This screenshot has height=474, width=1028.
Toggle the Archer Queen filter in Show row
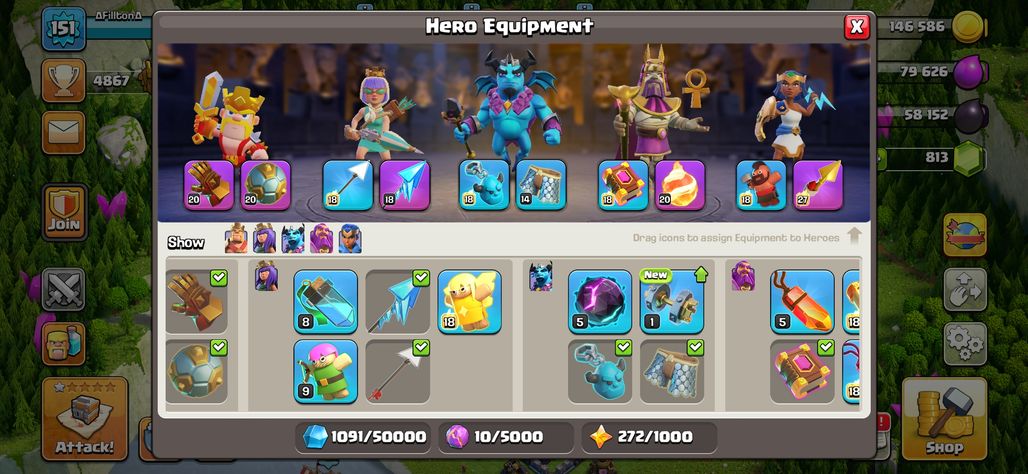pos(264,239)
